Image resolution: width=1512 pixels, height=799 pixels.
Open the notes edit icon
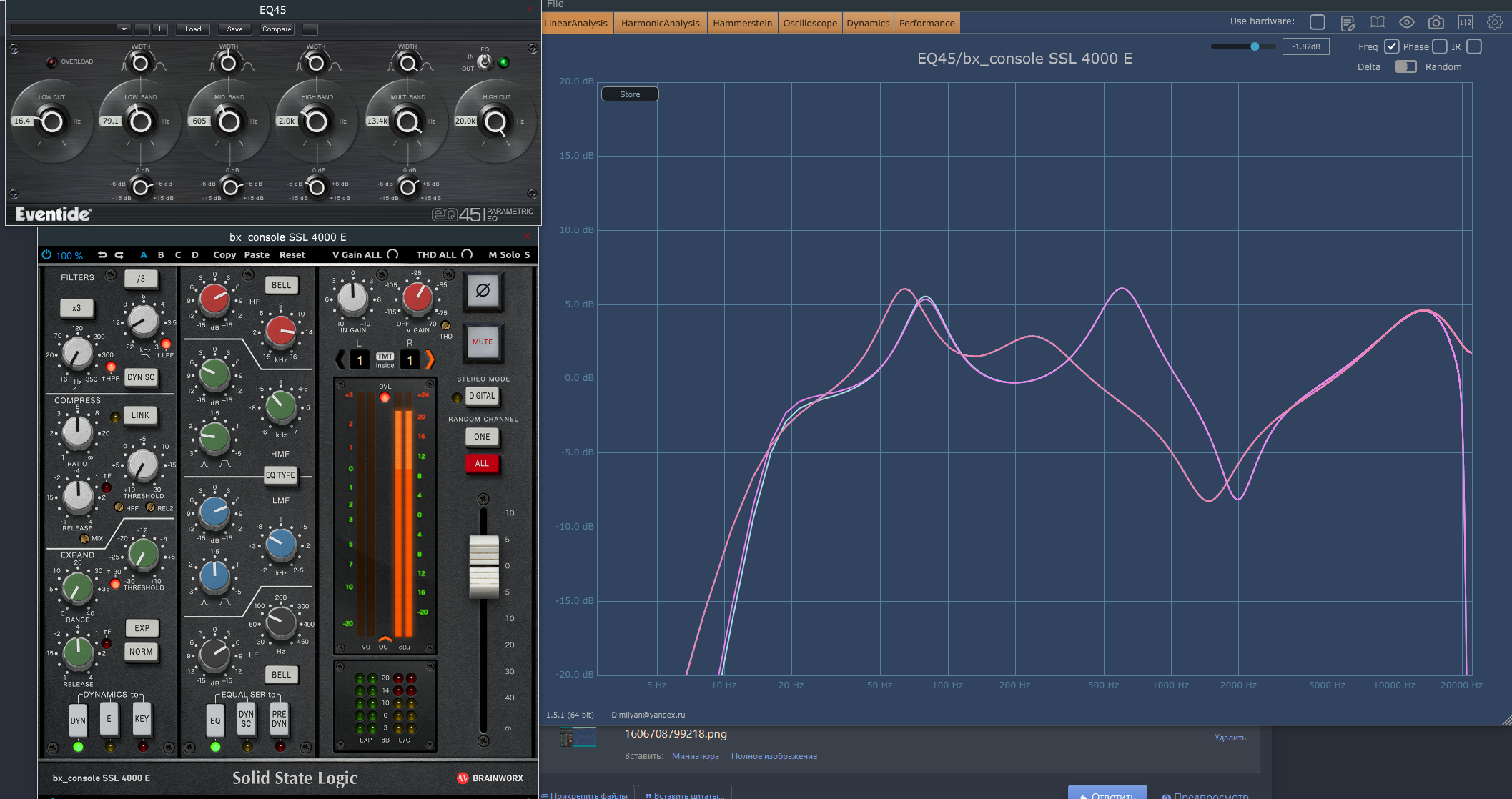(1348, 23)
